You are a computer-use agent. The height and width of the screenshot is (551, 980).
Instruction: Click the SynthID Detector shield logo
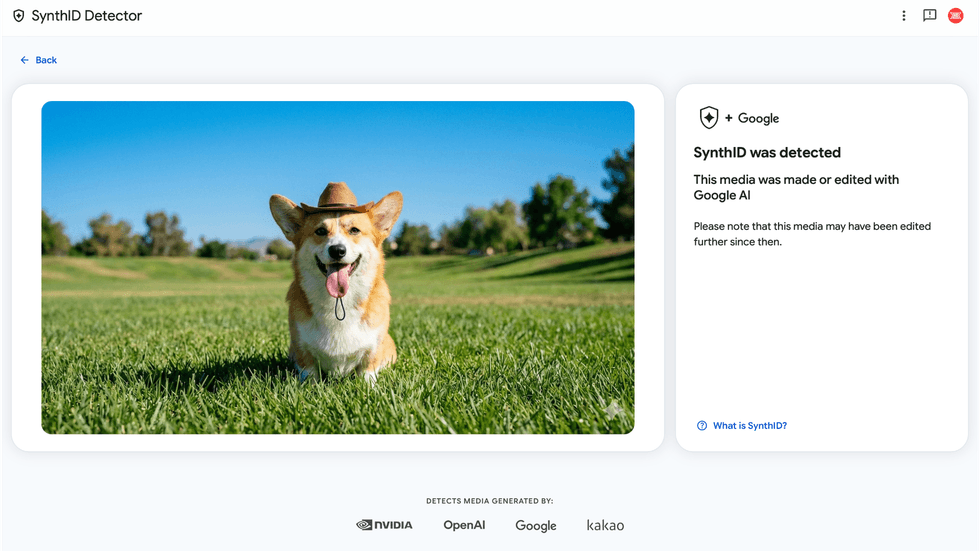pos(19,16)
